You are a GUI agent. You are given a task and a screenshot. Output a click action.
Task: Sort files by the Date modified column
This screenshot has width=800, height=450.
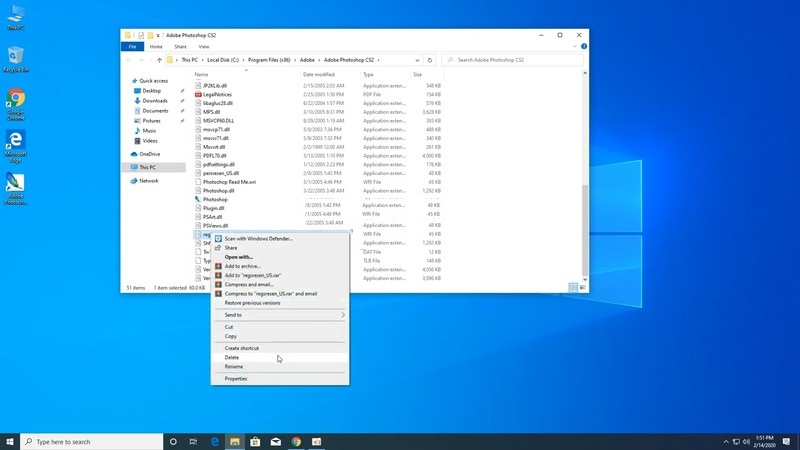[320, 74]
